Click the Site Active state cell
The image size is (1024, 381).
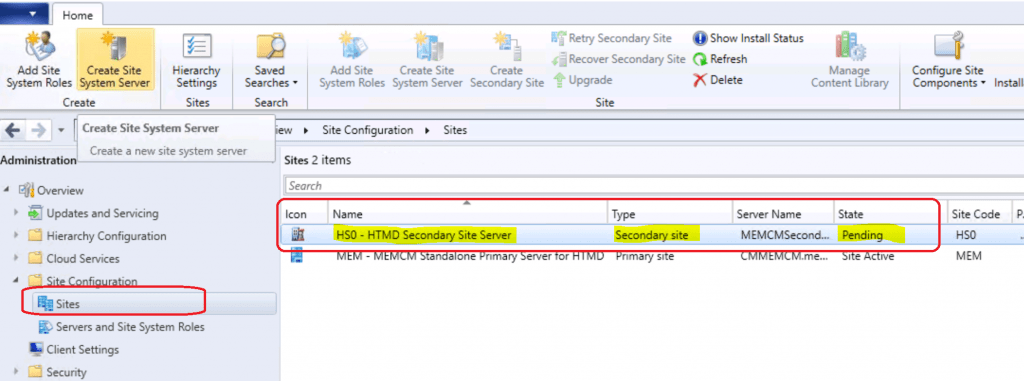[x=868, y=256]
